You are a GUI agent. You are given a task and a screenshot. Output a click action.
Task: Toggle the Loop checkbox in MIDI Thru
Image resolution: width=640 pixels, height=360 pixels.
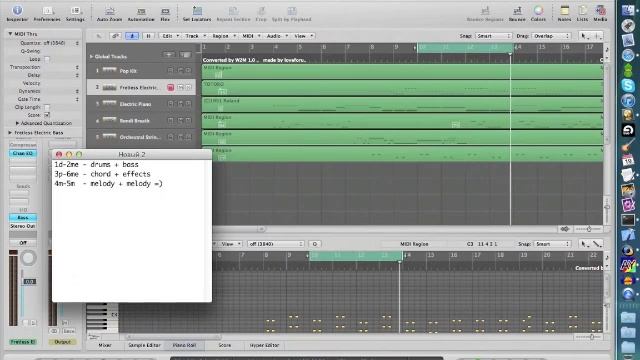tap(47, 59)
